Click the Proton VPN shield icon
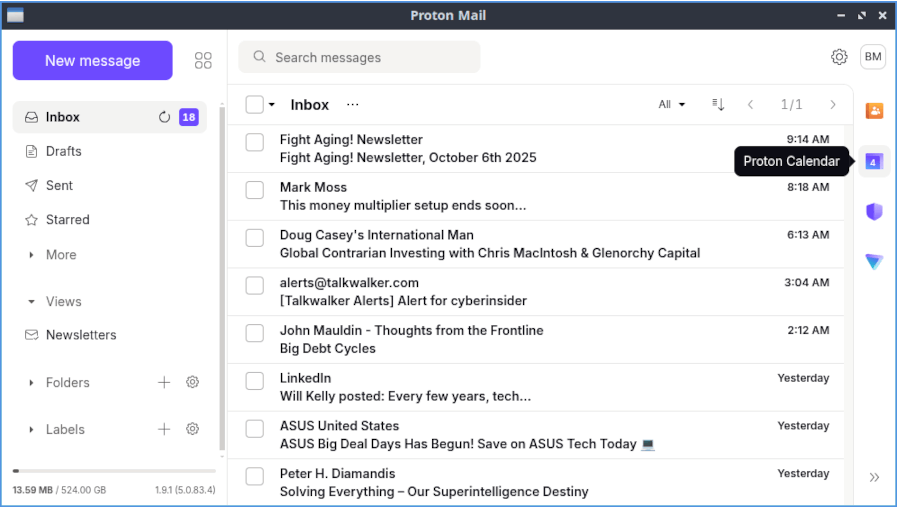The image size is (898, 508). coord(874,211)
